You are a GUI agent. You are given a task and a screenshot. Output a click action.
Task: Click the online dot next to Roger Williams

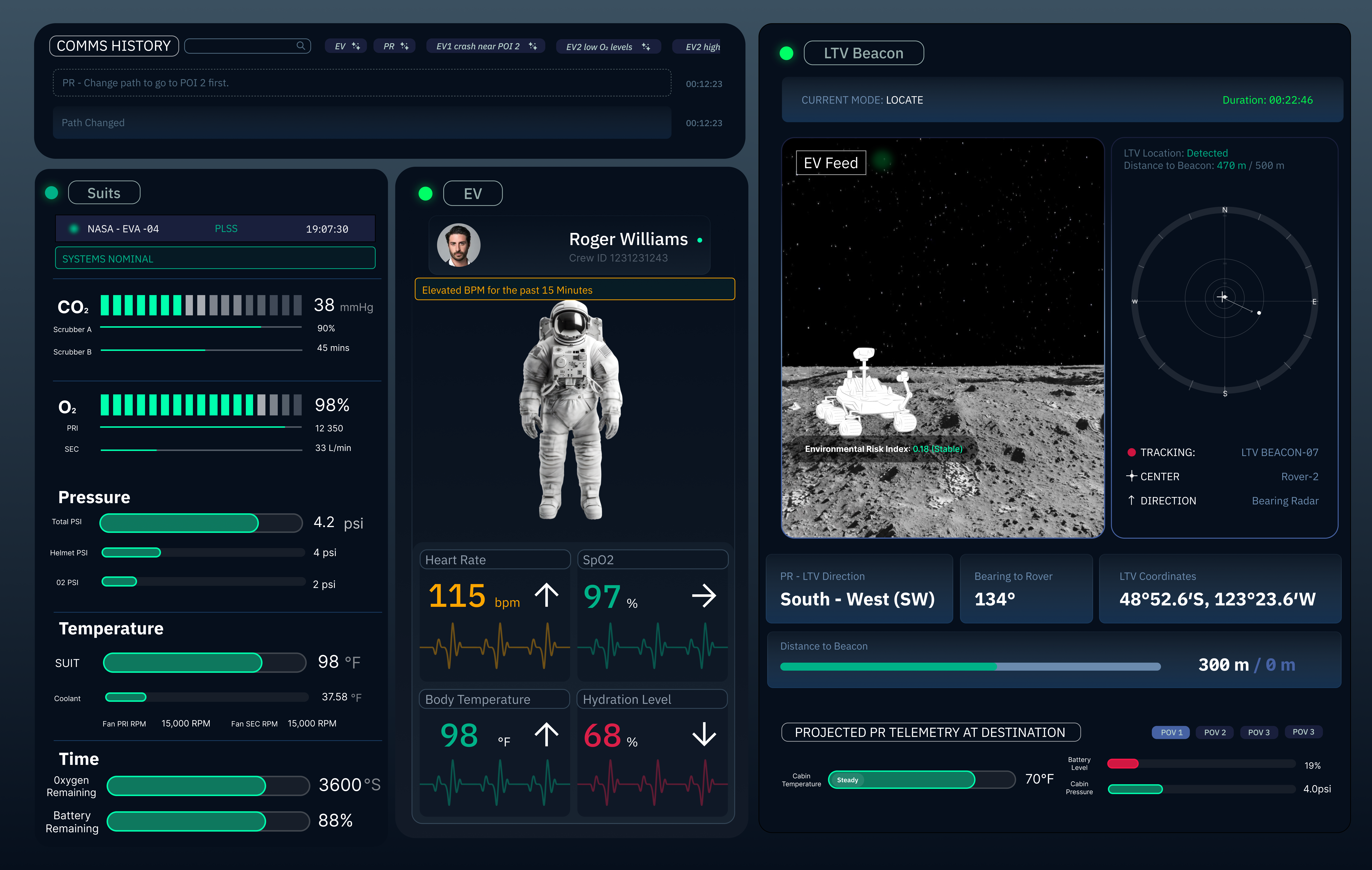700,241
